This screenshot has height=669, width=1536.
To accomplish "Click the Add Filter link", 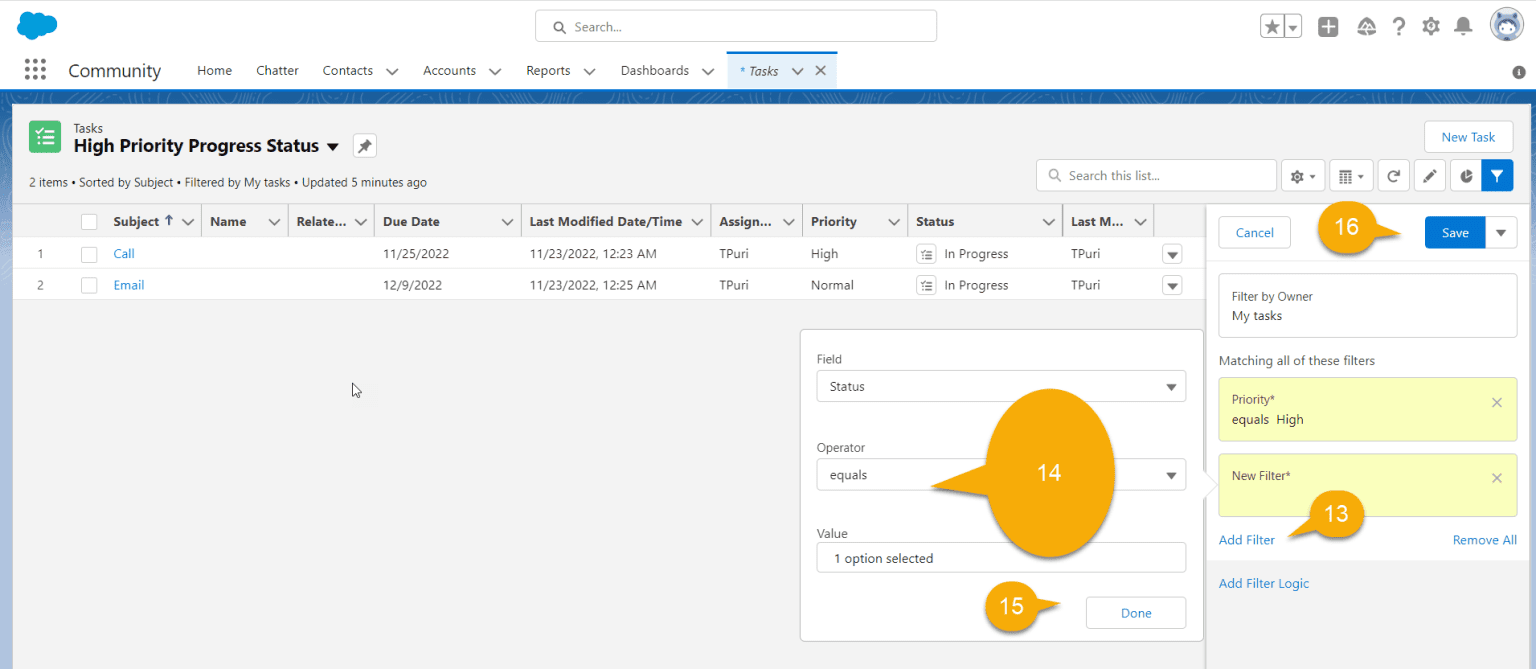I will [1246, 539].
